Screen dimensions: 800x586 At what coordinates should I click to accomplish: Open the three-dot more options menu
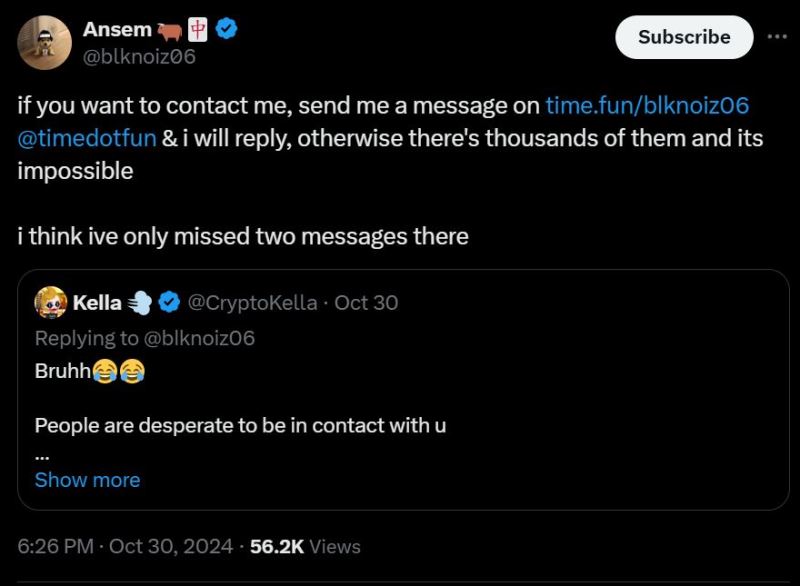coord(777,36)
